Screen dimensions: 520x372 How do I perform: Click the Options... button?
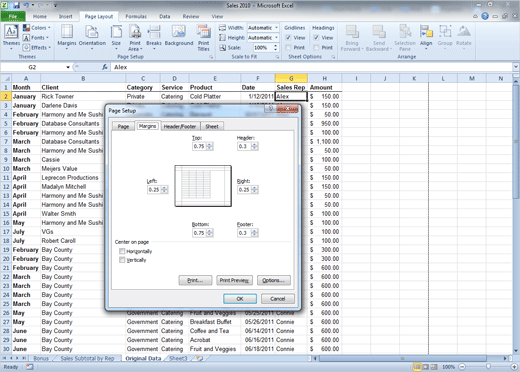[x=274, y=280]
